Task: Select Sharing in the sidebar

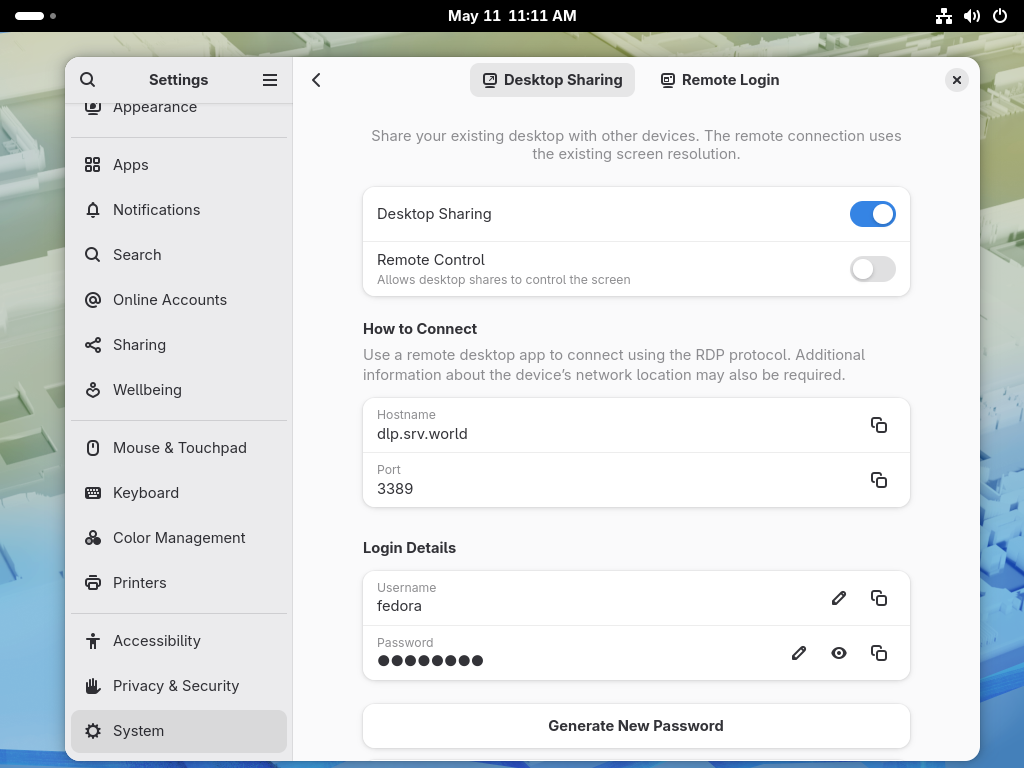Action: click(x=179, y=345)
